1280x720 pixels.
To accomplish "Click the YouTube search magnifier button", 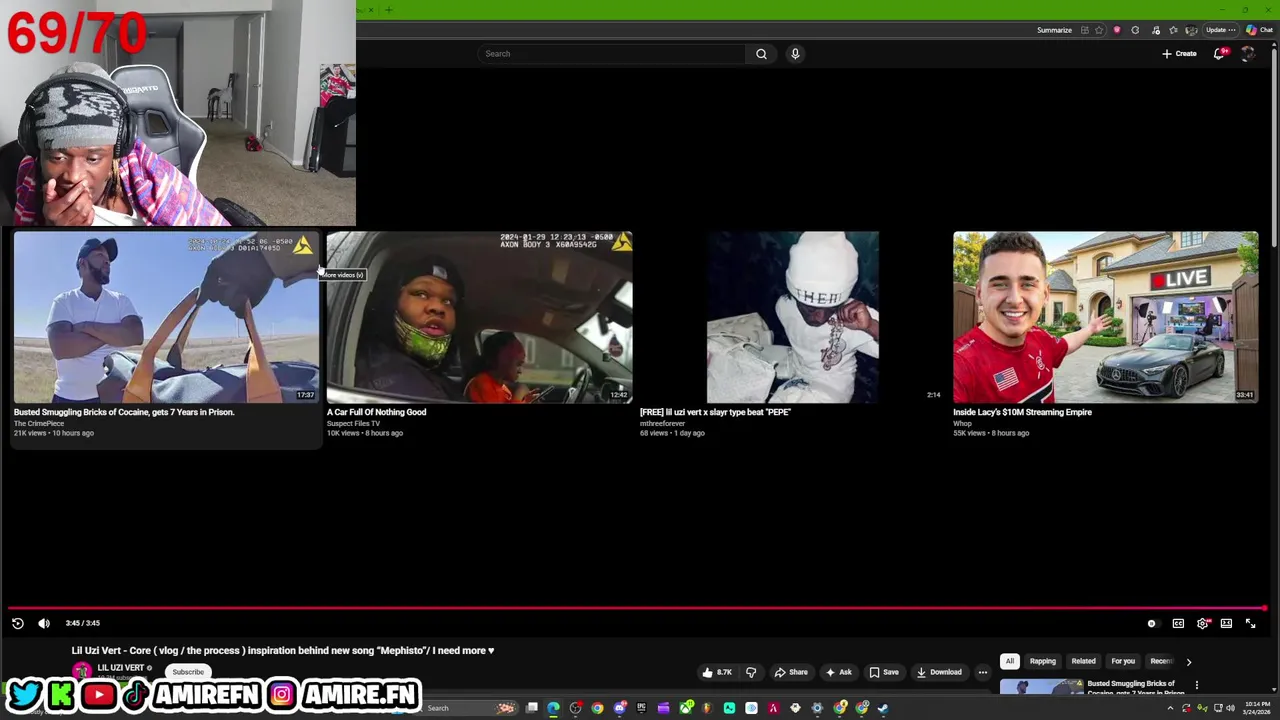I will (761, 54).
